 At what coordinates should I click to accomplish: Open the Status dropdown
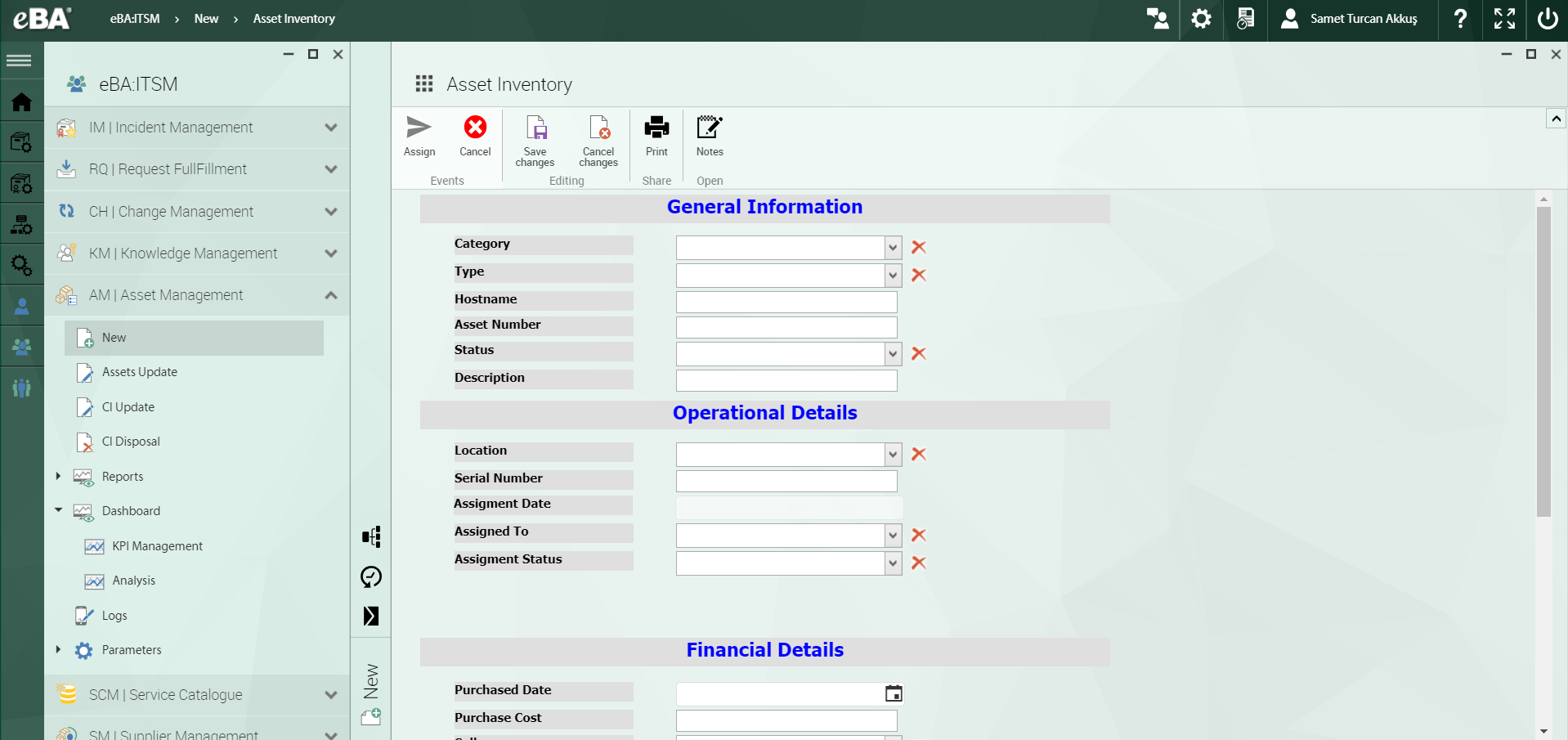(893, 354)
